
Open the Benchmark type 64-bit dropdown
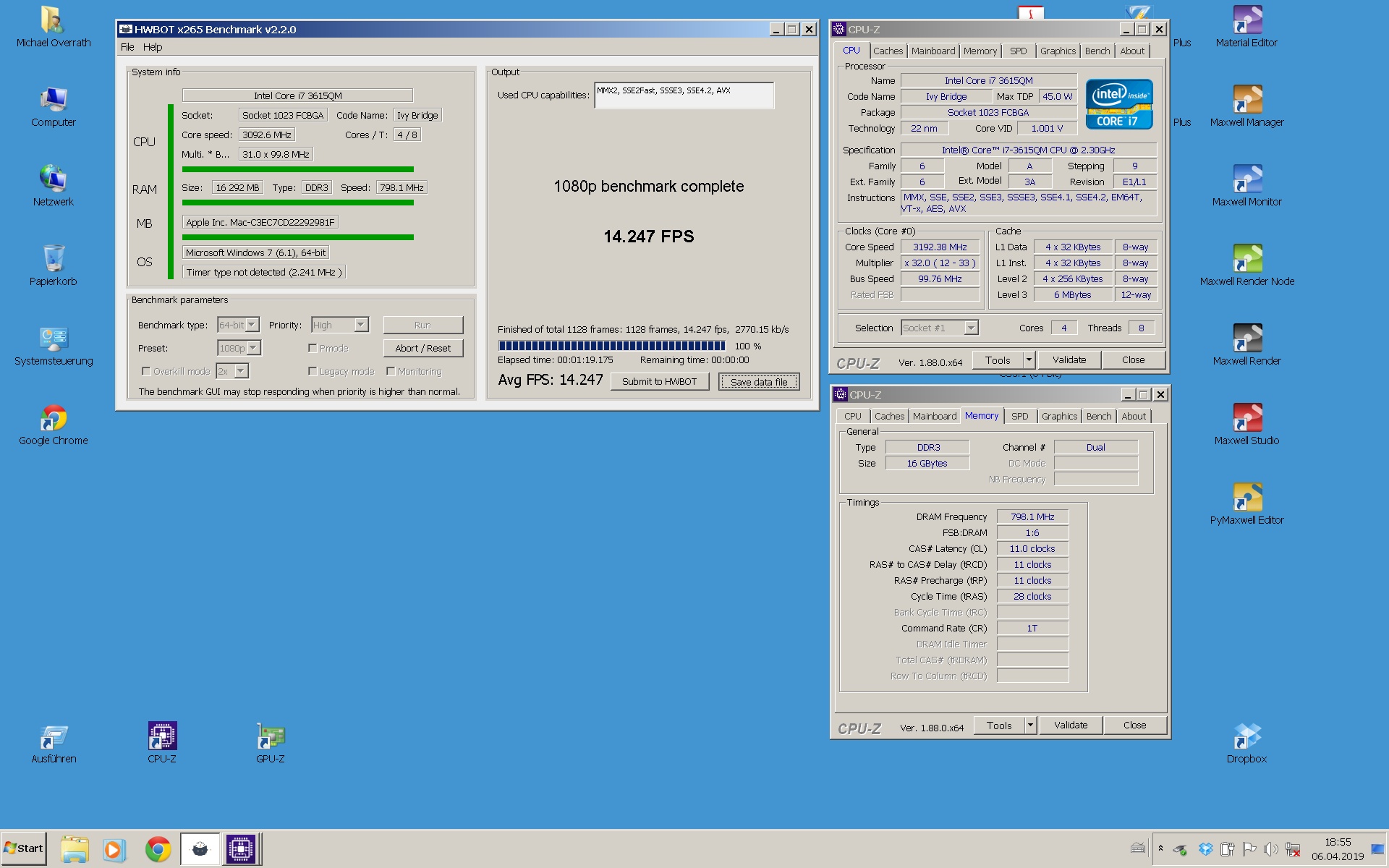(x=239, y=325)
